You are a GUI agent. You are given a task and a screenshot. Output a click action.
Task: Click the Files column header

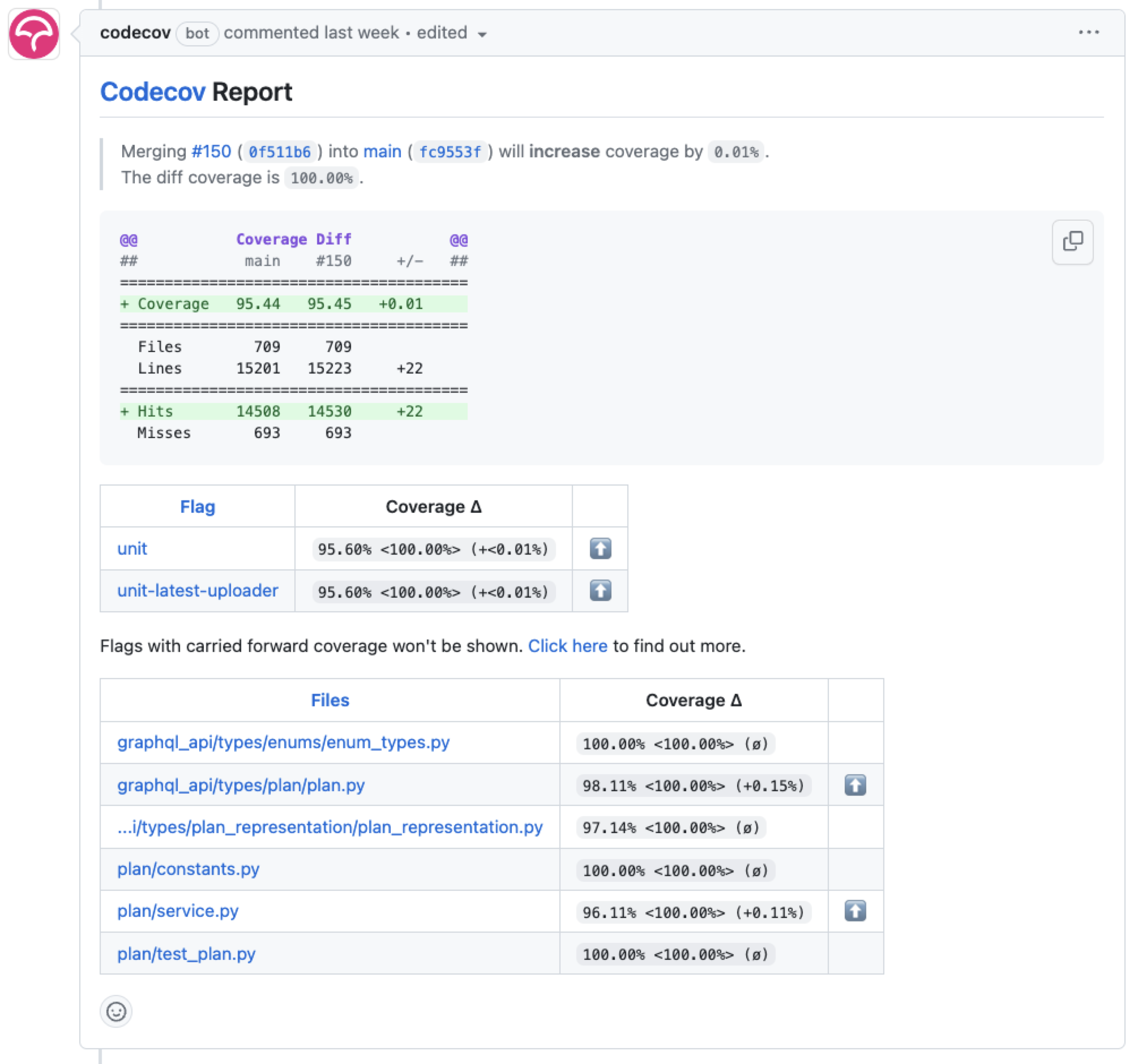click(x=330, y=700)
